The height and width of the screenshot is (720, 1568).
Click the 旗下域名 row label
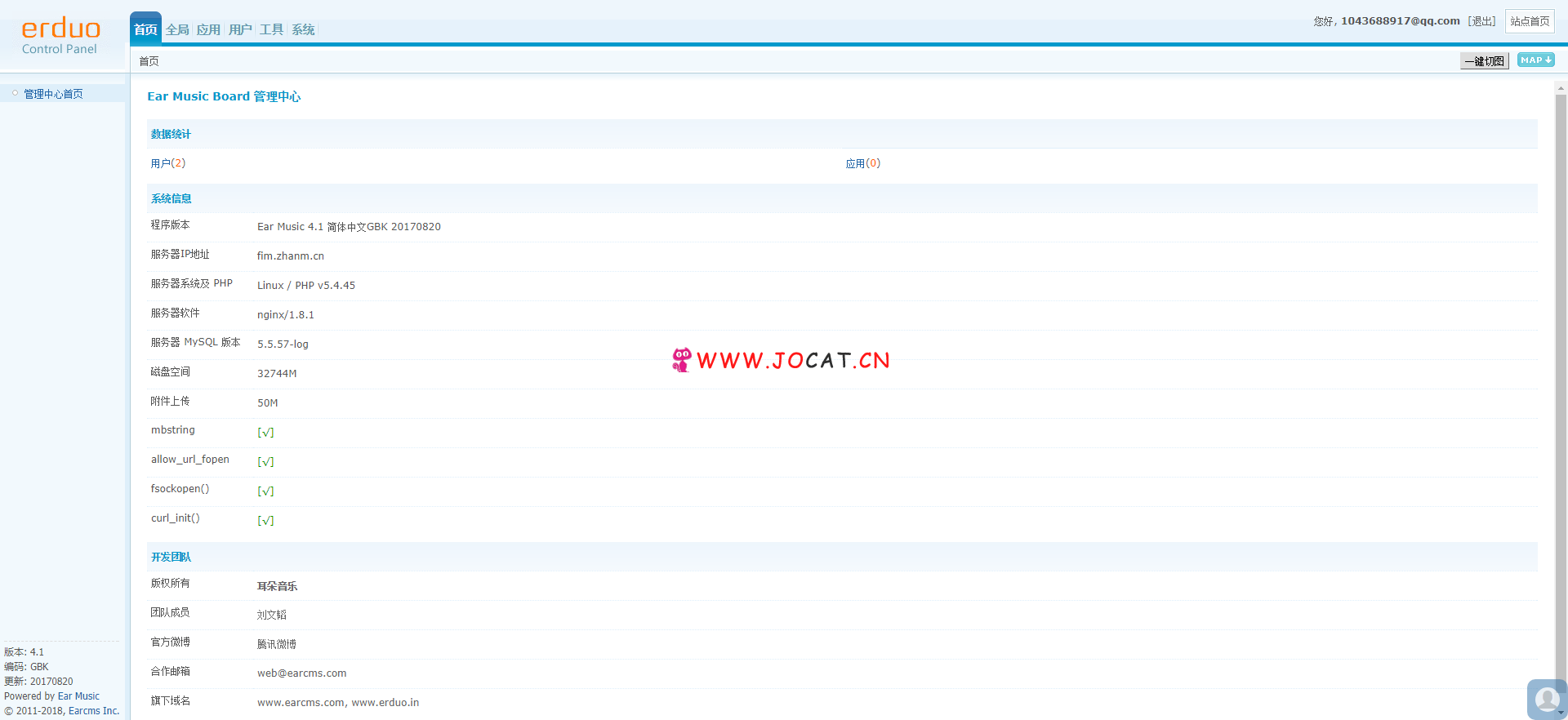coord(170,700)
